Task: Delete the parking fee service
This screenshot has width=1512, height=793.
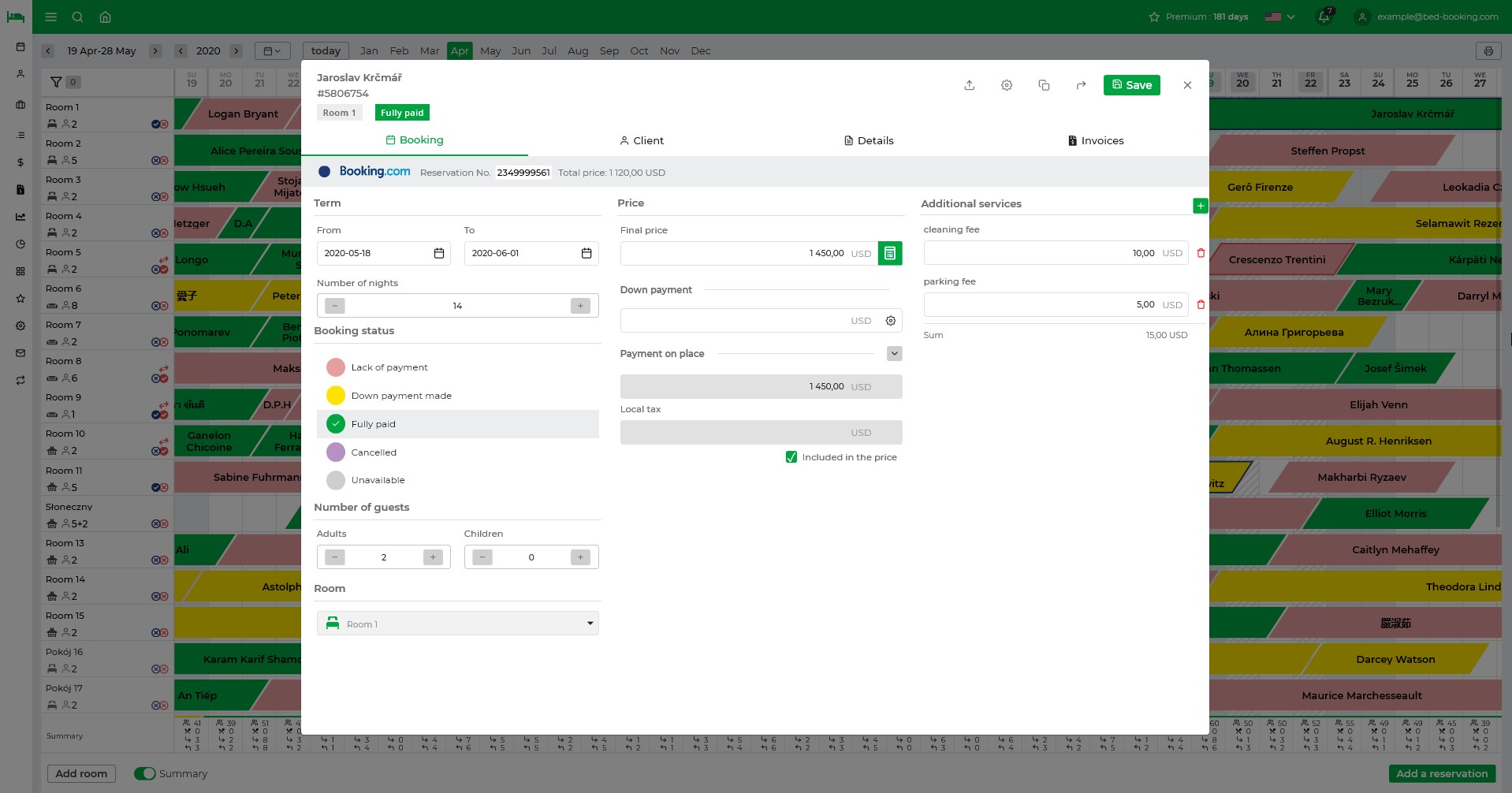Action: coord(1201,304)
